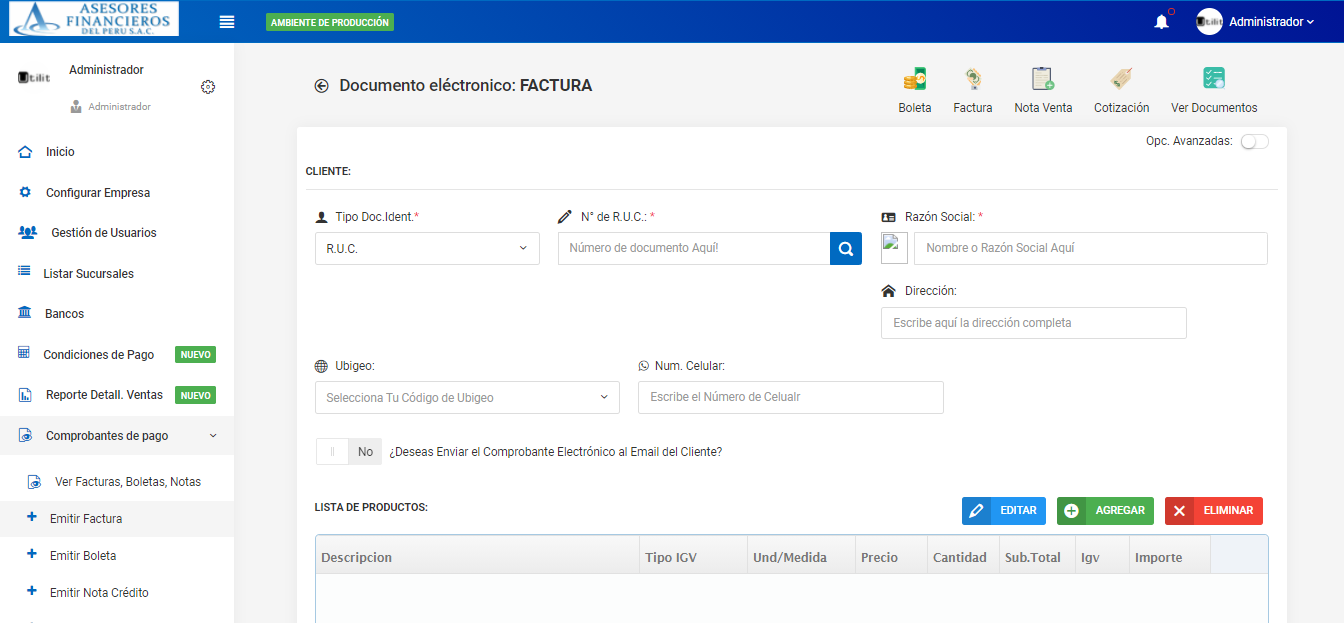Open the Ver Documentos icon
This screenshot has width=1344, height=623.
tap(1214, 80)
